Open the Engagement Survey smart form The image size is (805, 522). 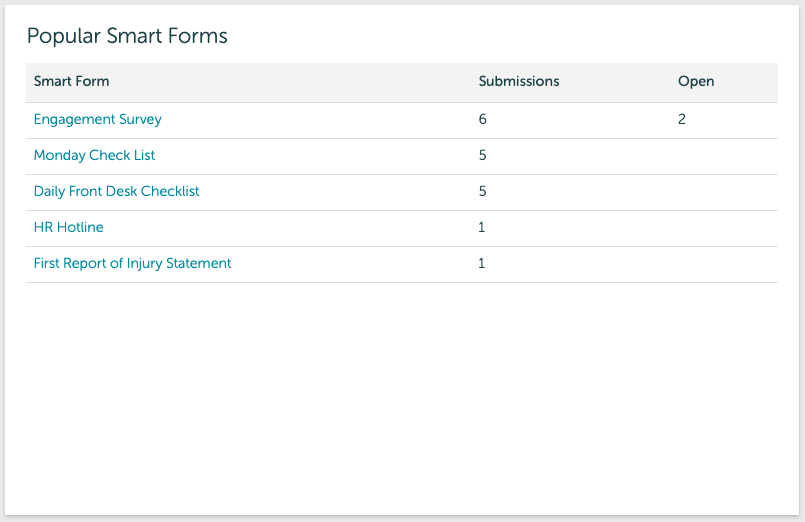click(x=97, y=119)
